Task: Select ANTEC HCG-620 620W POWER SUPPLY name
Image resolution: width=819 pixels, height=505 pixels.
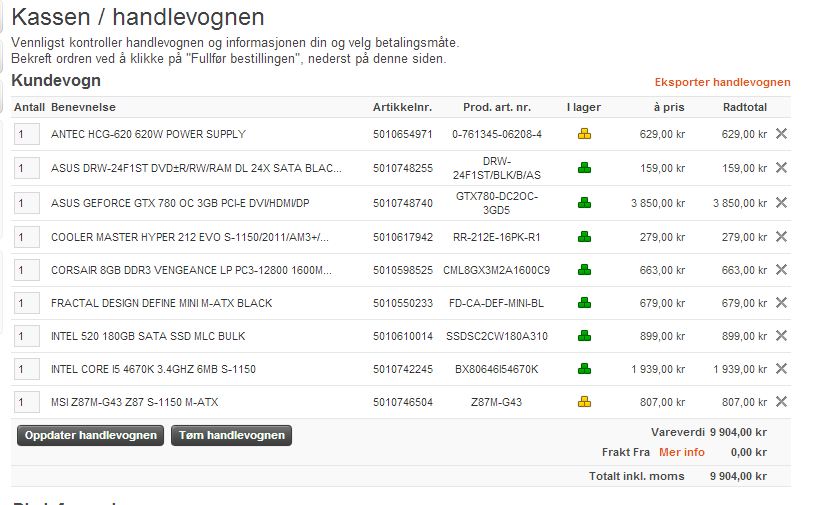Action: click(148, 134)
